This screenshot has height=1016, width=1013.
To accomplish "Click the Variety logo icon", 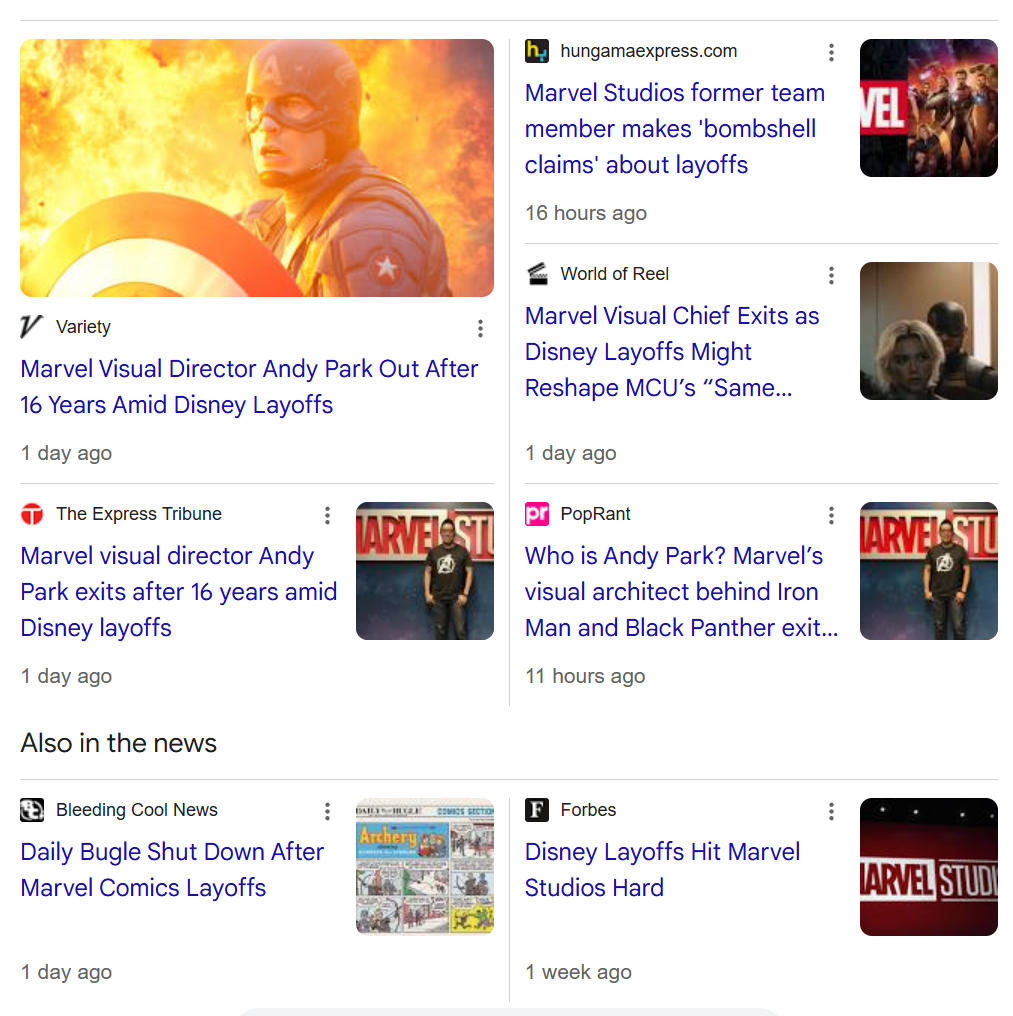I will pyautogui.click(x=31, y=327).
